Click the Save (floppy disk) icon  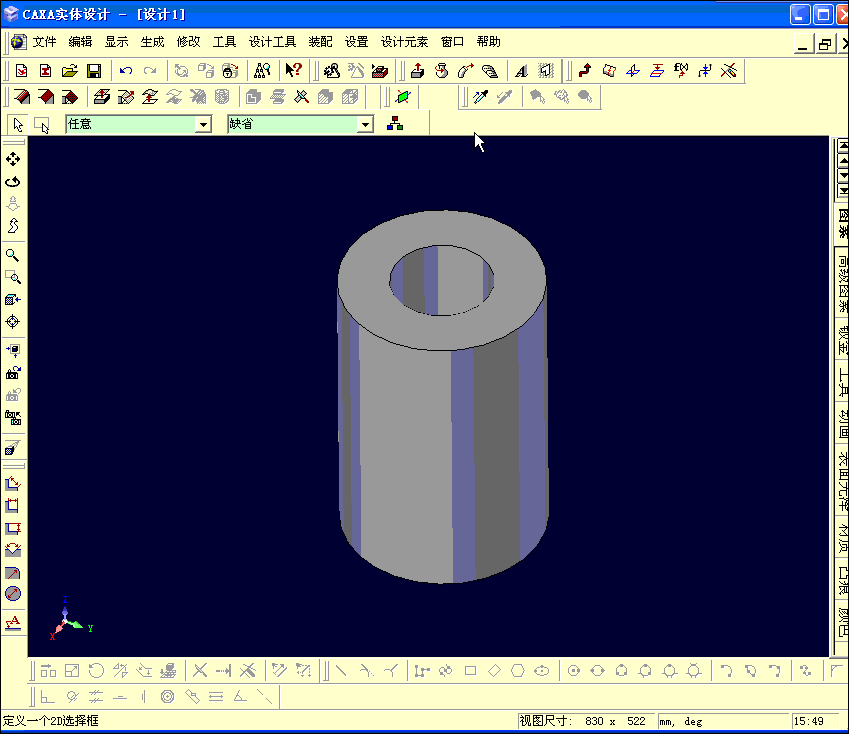(94, 71)
